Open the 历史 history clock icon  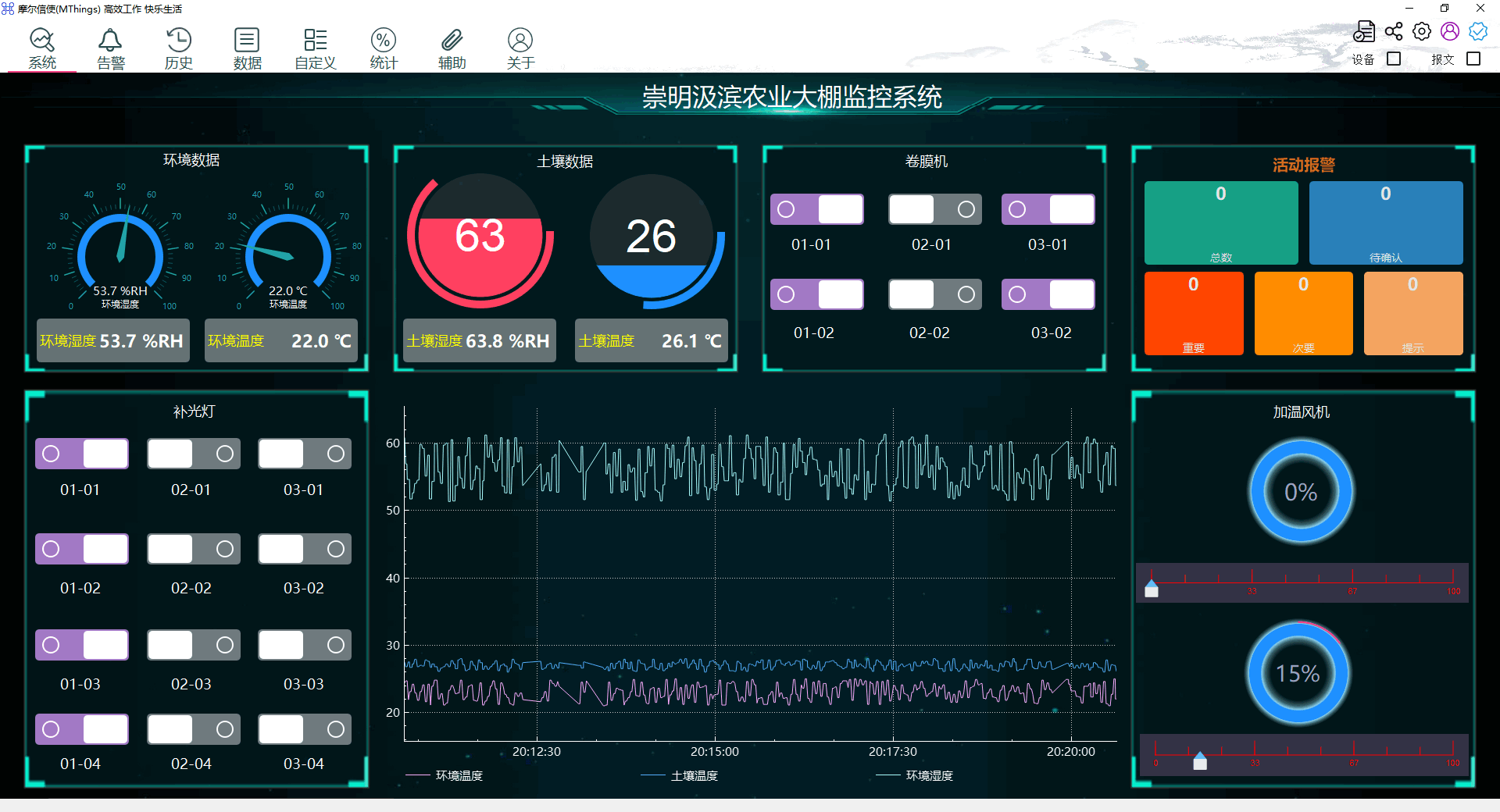pos(178,41)
